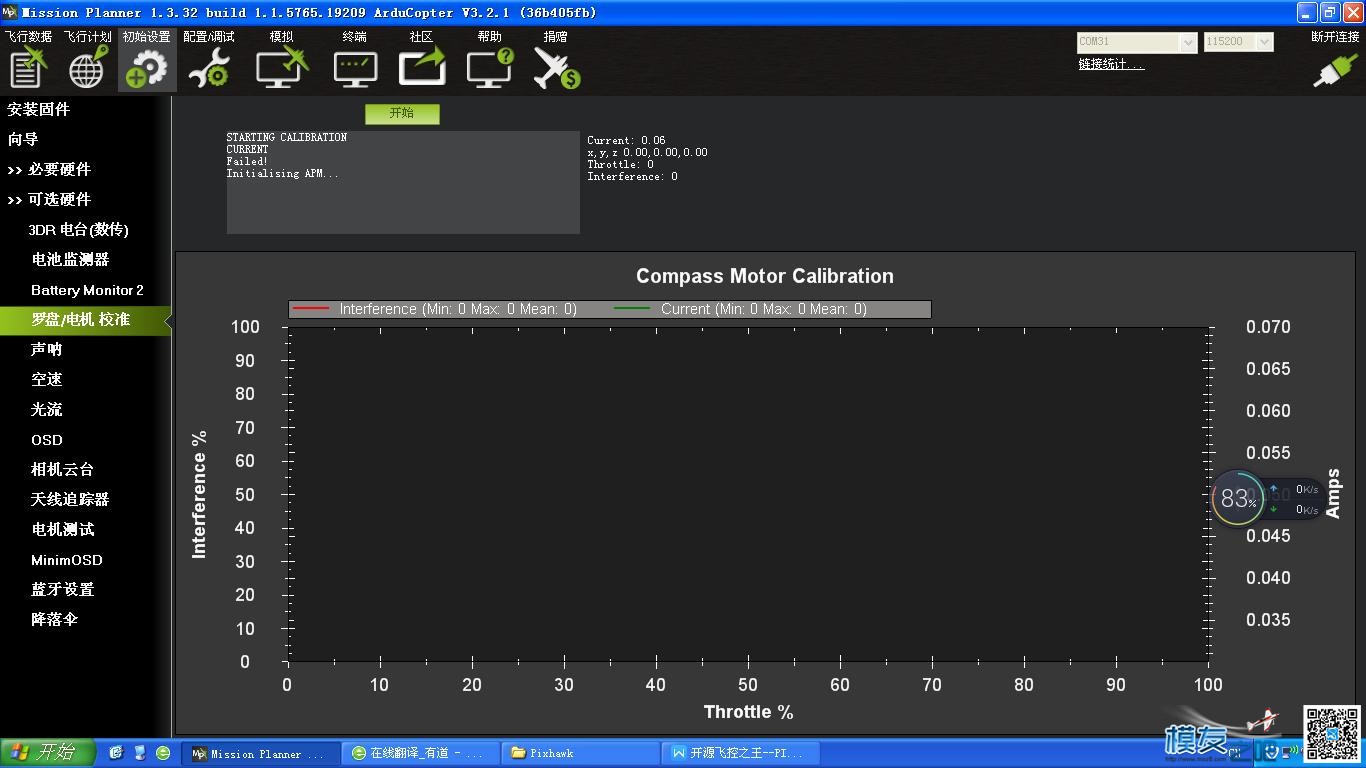This screenshot has height=768, width=1366.
Task: Click the Compass Motor Calibration chart title
Action: 765,276
